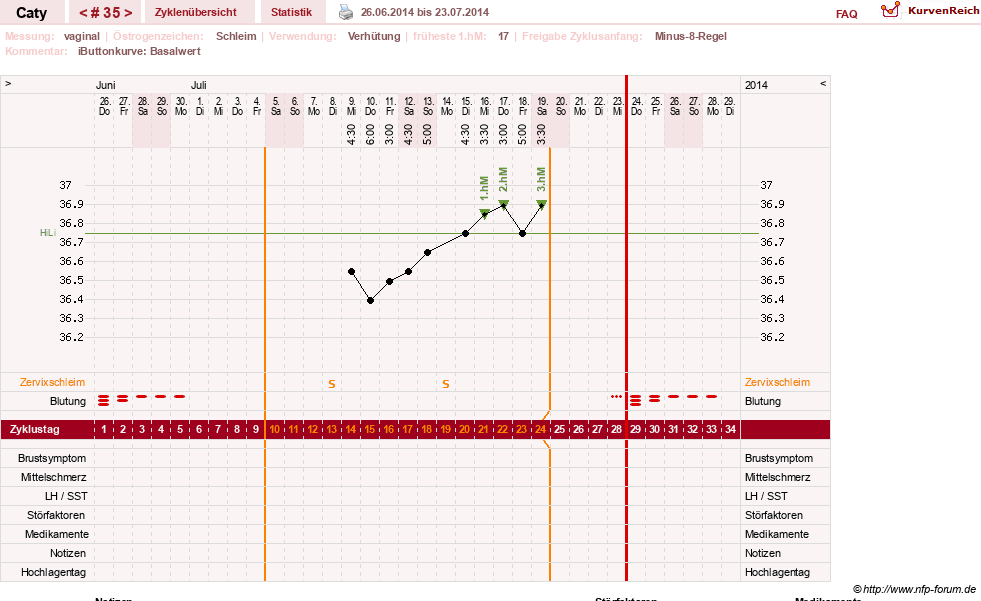Click the Minus-8-Regel value

point(691,36)
